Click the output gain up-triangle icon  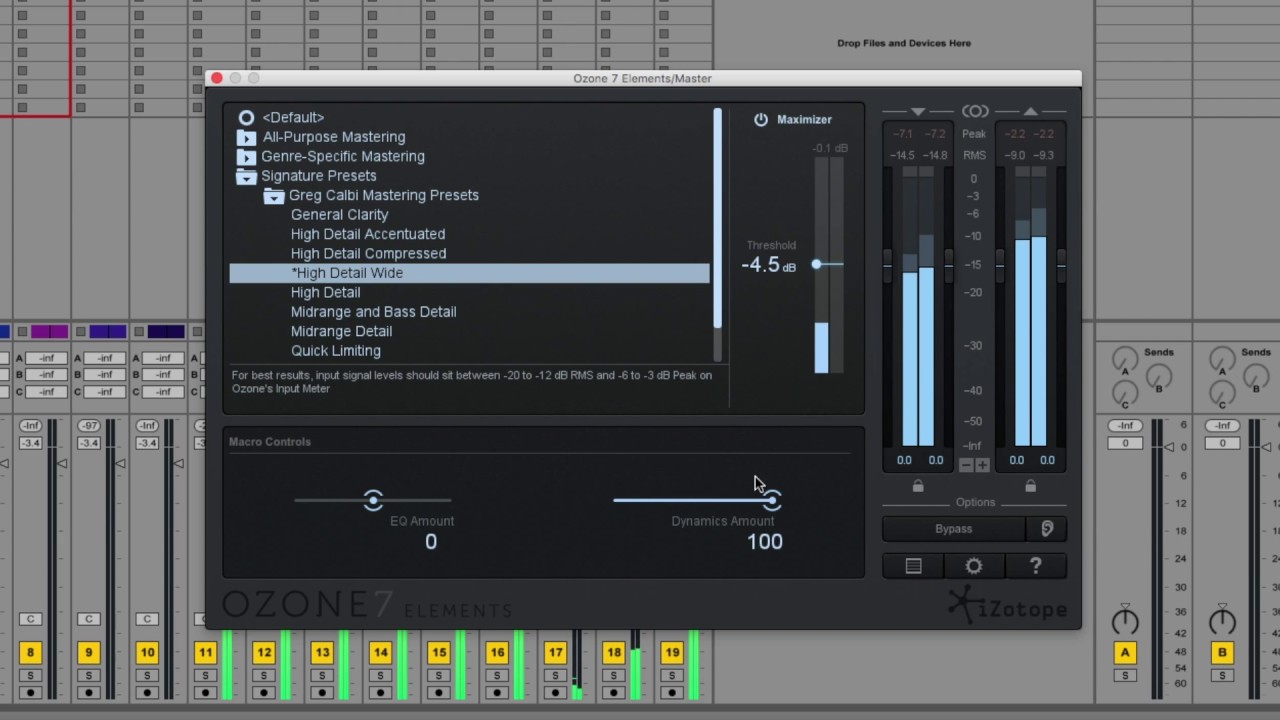[1031, 111]
